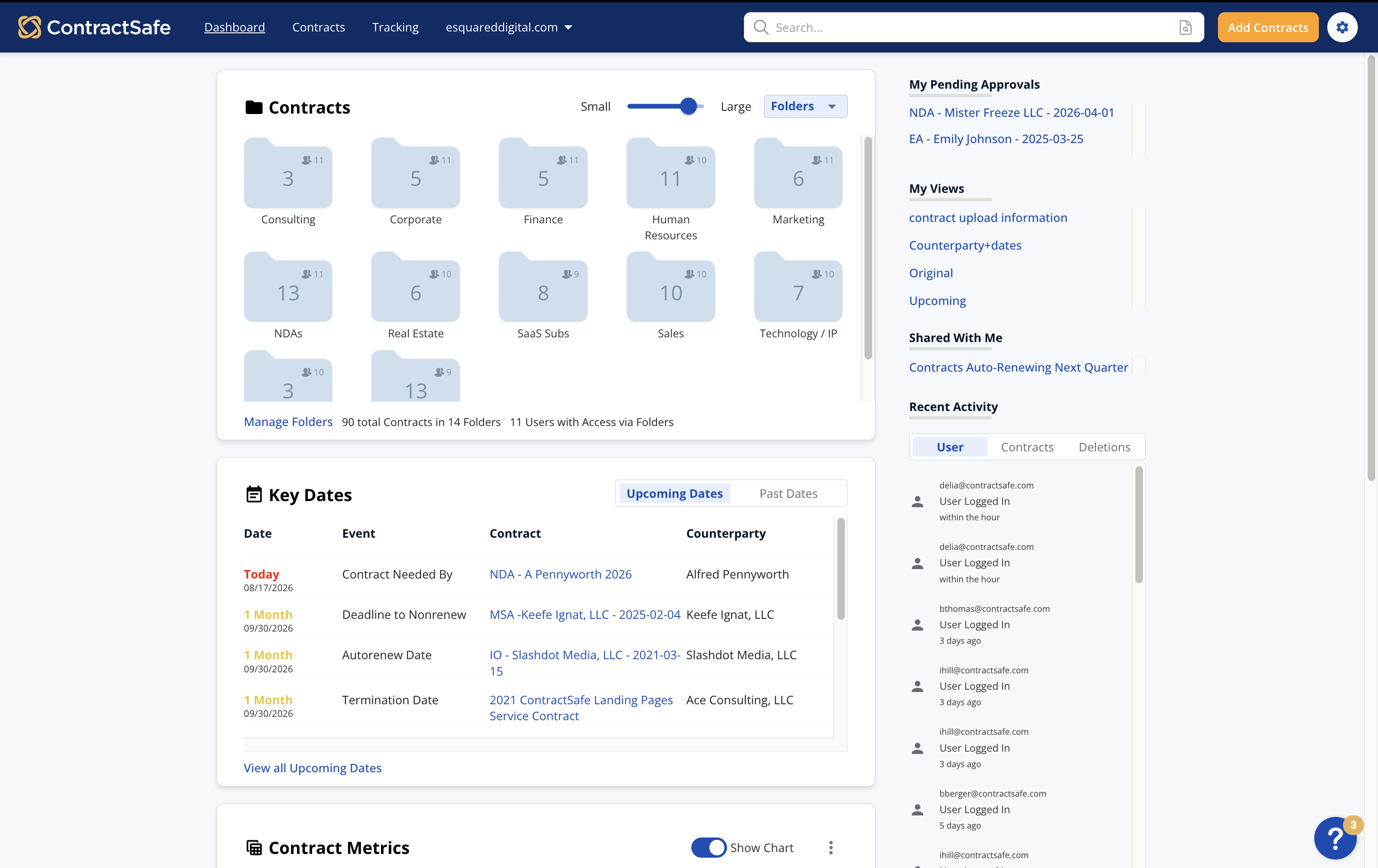This screenshot has width=1378, height=868.
Task: Click the Contract Metrics table icon
Action: pyautogui.click(x=253, y=847)
